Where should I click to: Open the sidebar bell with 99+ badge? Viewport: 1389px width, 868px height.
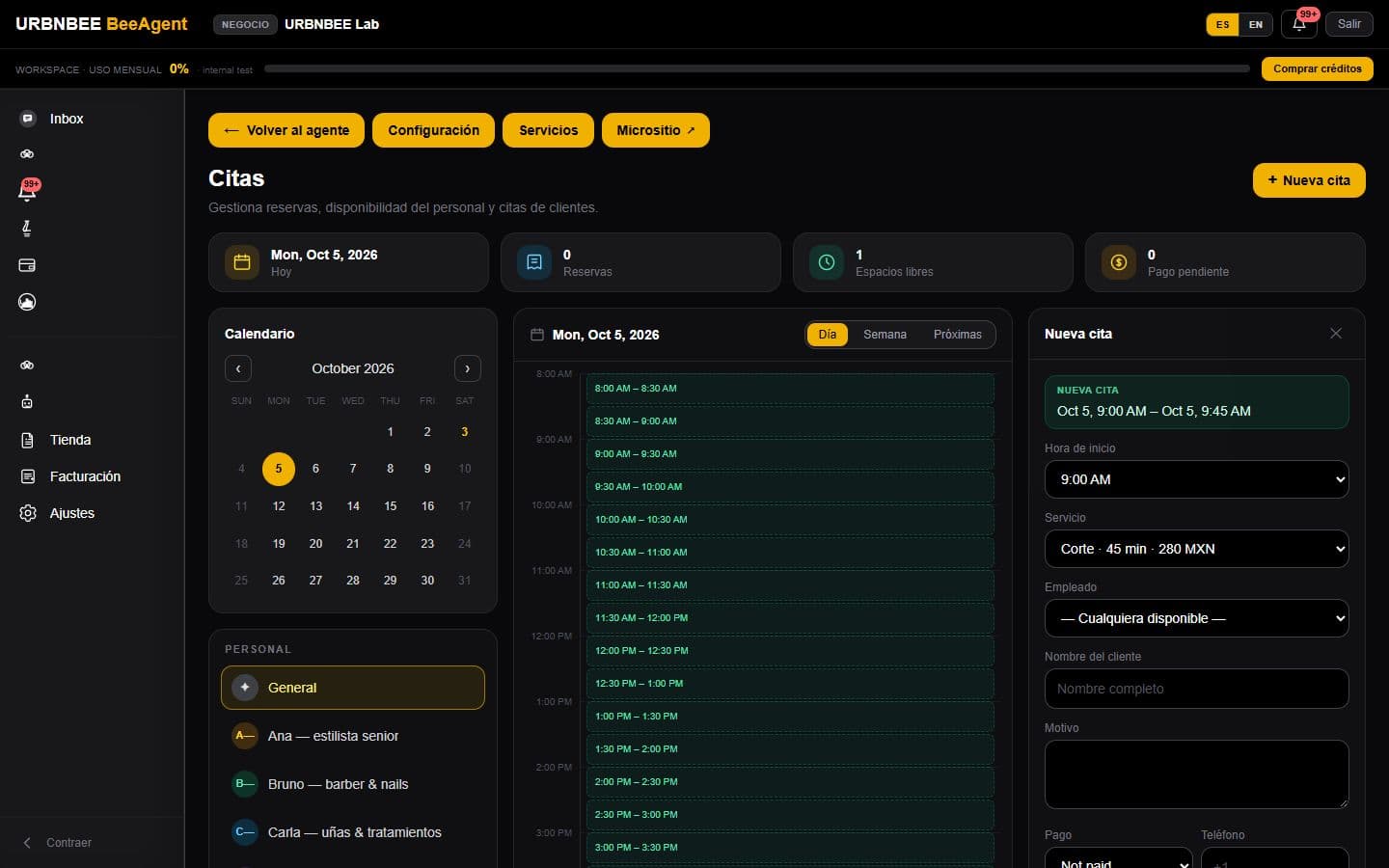(x=27, y=191)
